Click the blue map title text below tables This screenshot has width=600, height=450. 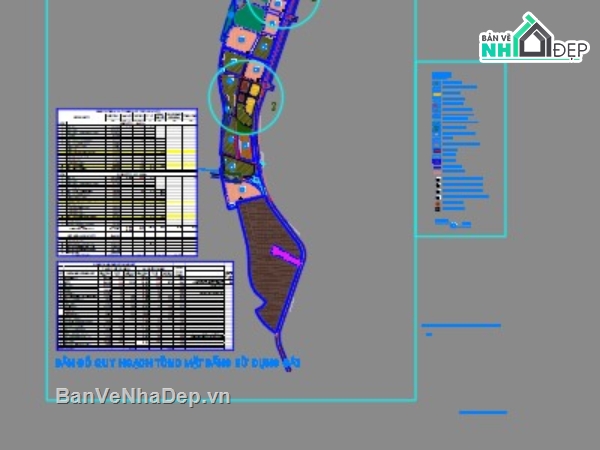(x=178, y=361)
